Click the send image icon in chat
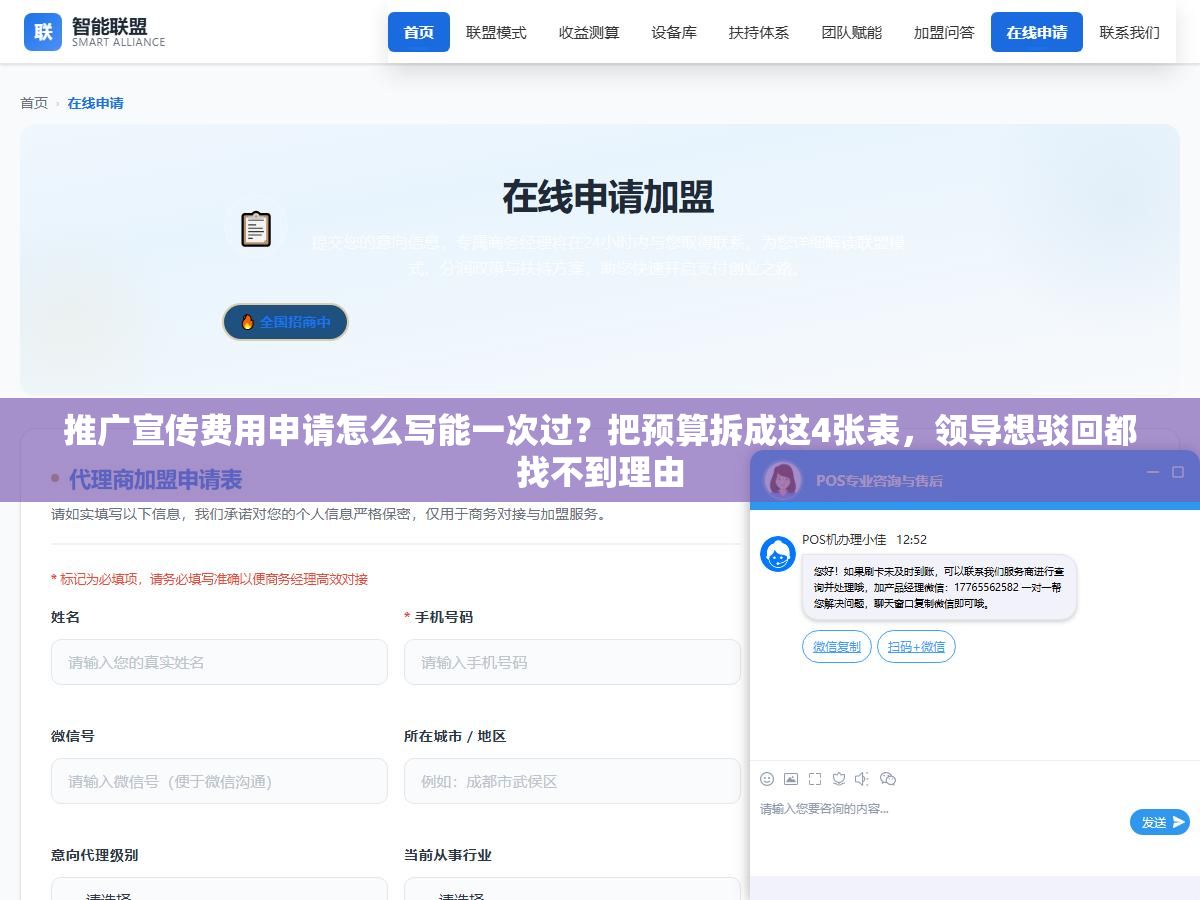 [x=791, y=778]
